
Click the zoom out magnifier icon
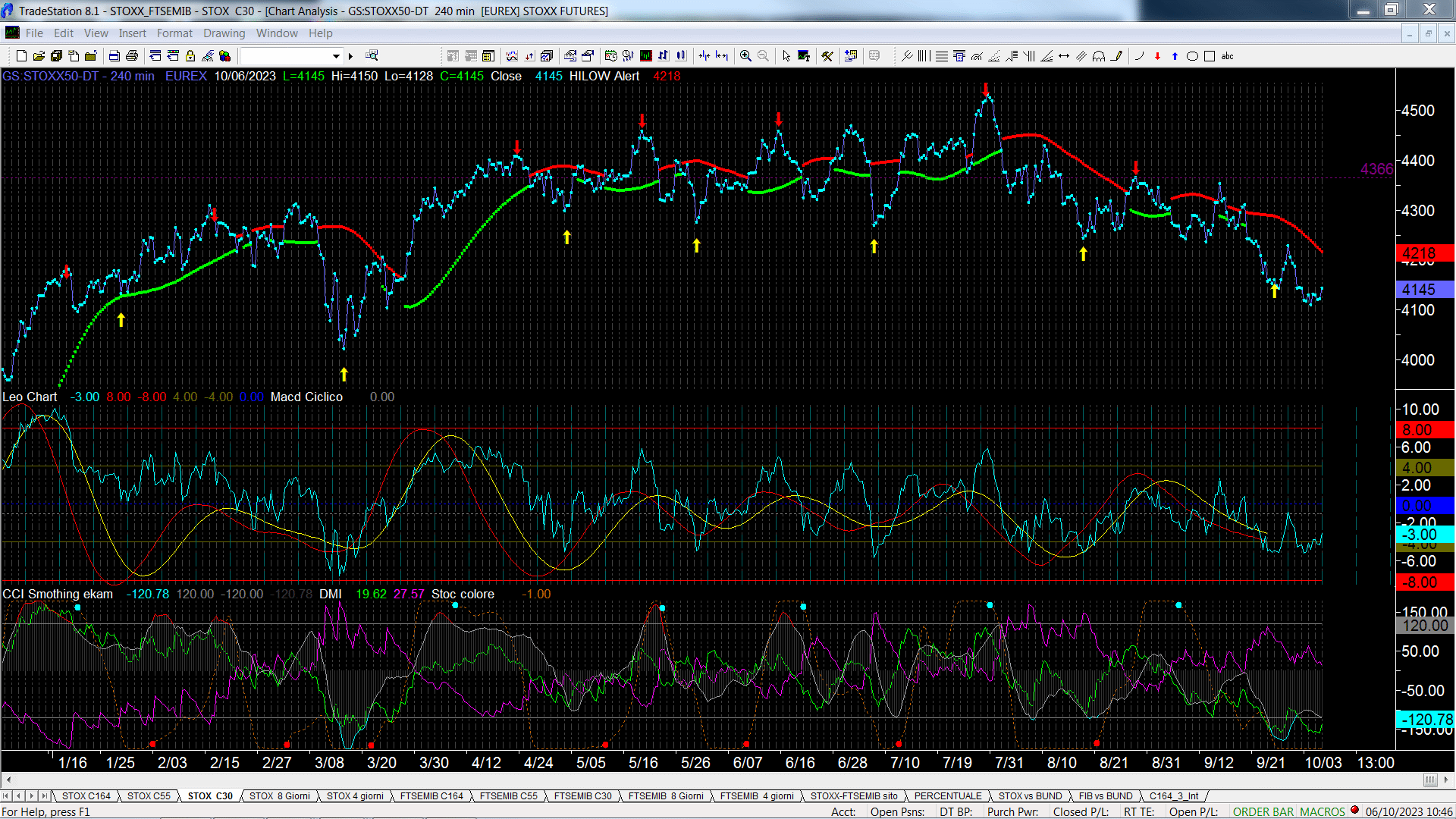[x=763, y=55]
